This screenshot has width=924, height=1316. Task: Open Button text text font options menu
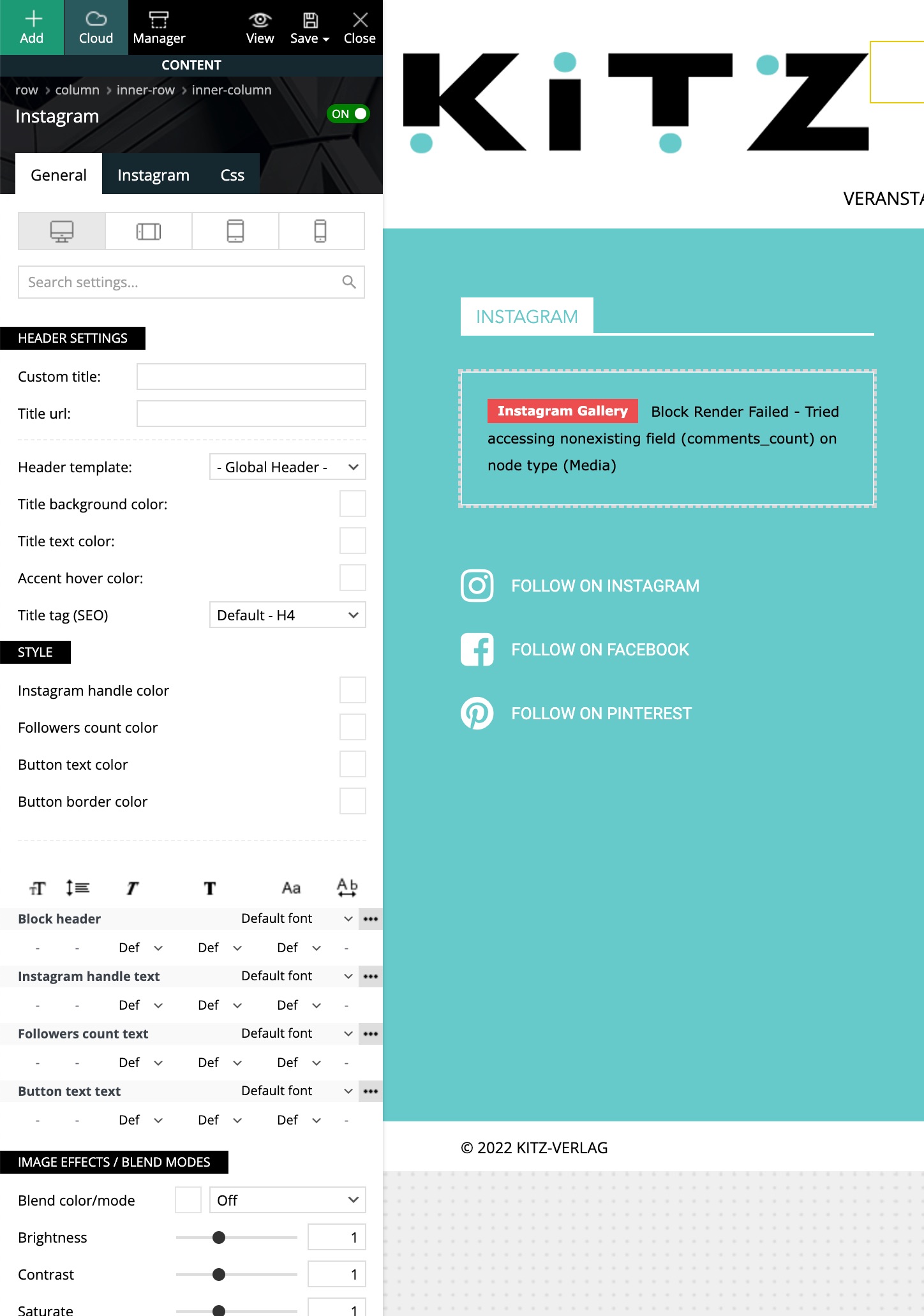pyautogui.click(x=371, y=1091)
